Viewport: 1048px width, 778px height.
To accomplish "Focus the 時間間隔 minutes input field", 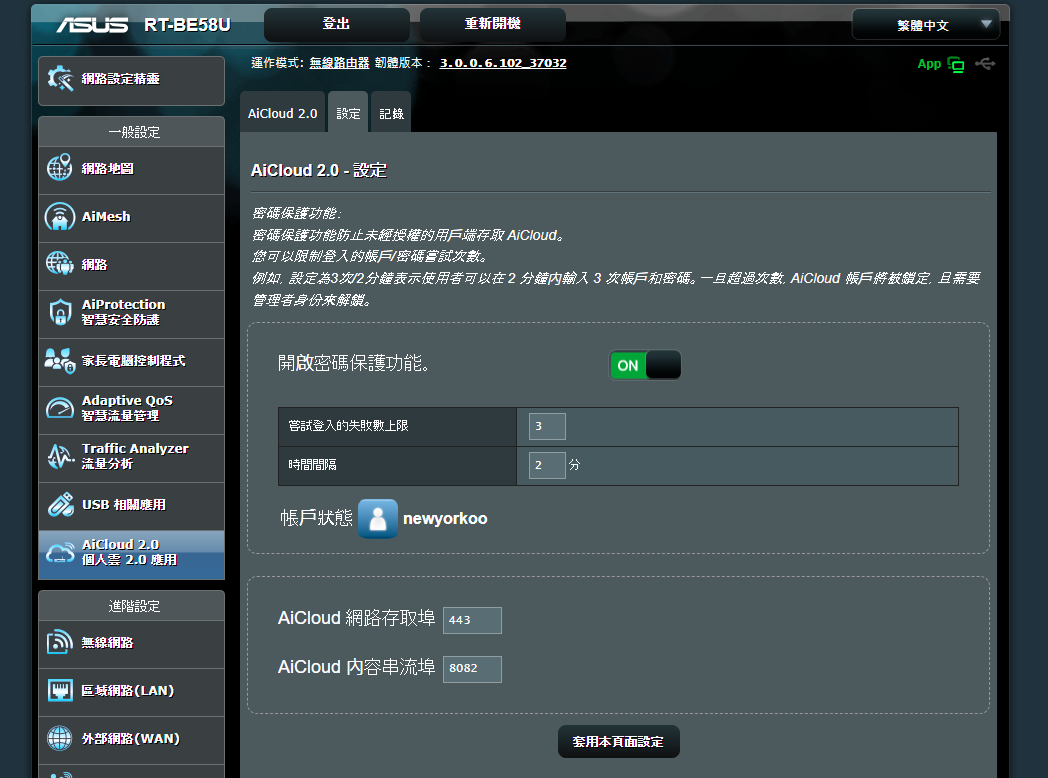I will pyautogui.click(x=547, y=465).
